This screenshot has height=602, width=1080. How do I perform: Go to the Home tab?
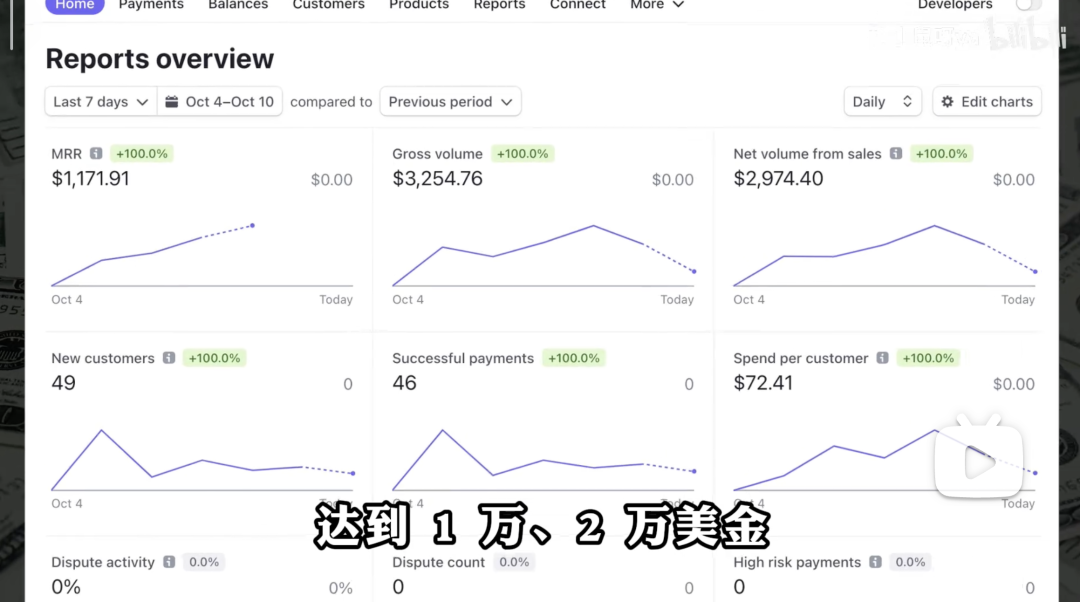74,5
